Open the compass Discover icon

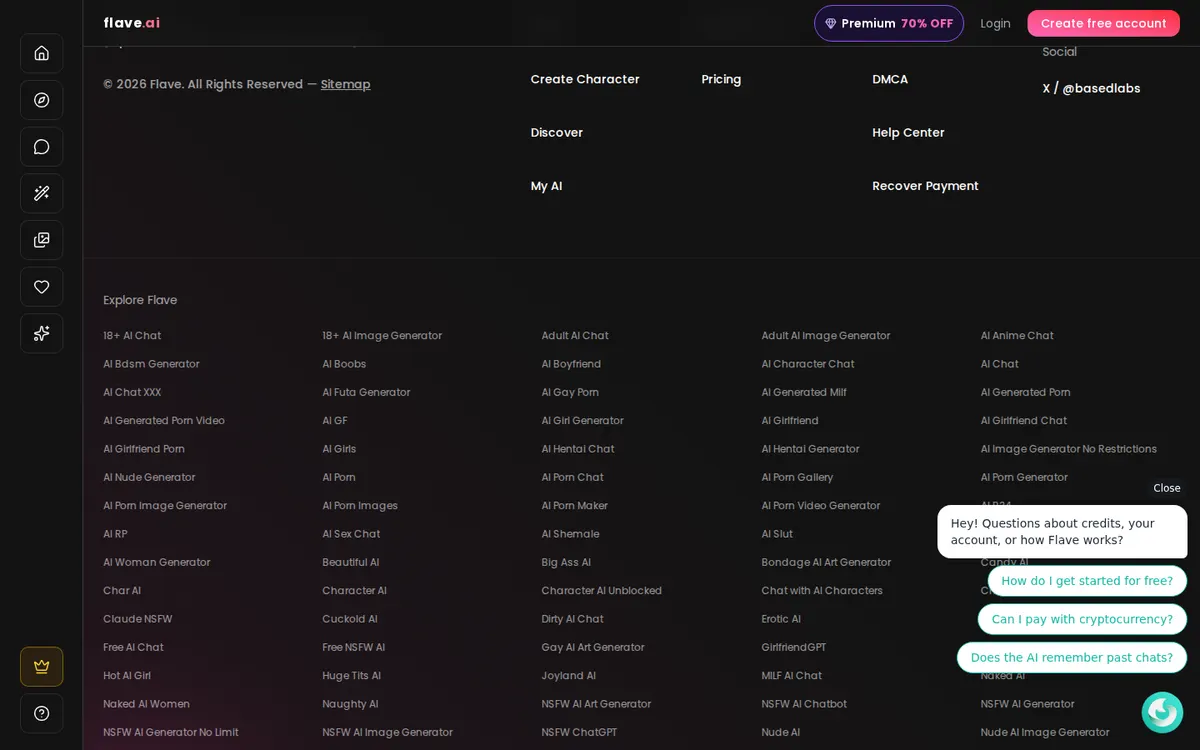[x=41, y=100]
